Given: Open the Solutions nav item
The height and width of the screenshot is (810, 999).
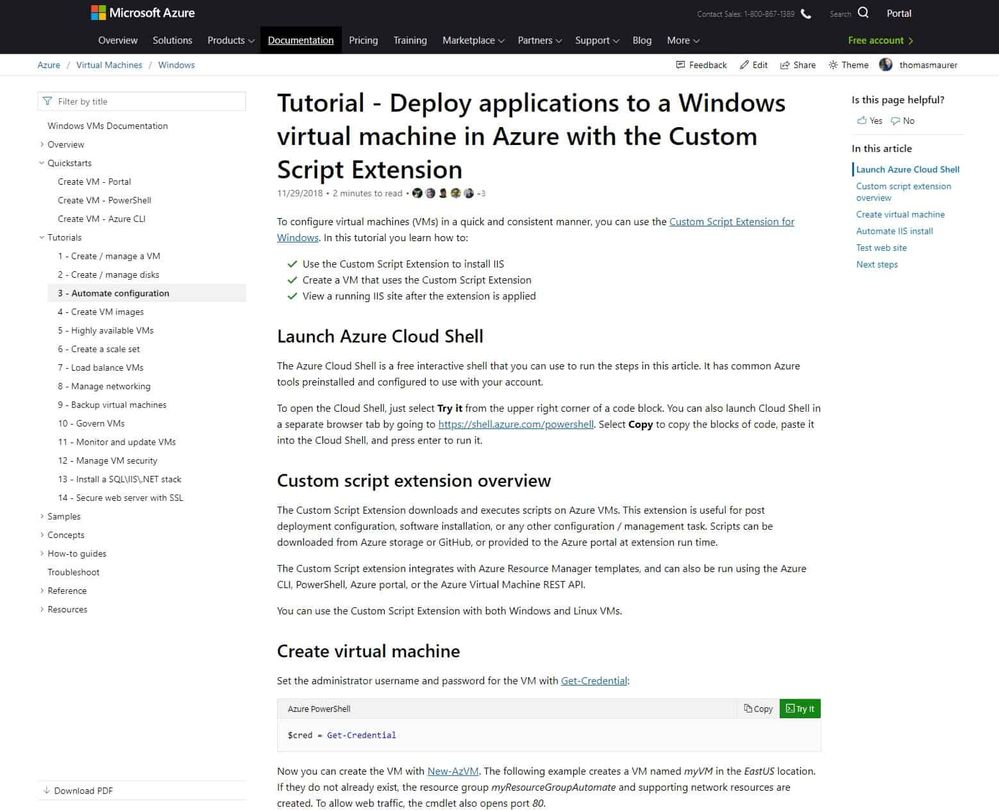Looking at the screenshot, I should click(x=172, y=40).
